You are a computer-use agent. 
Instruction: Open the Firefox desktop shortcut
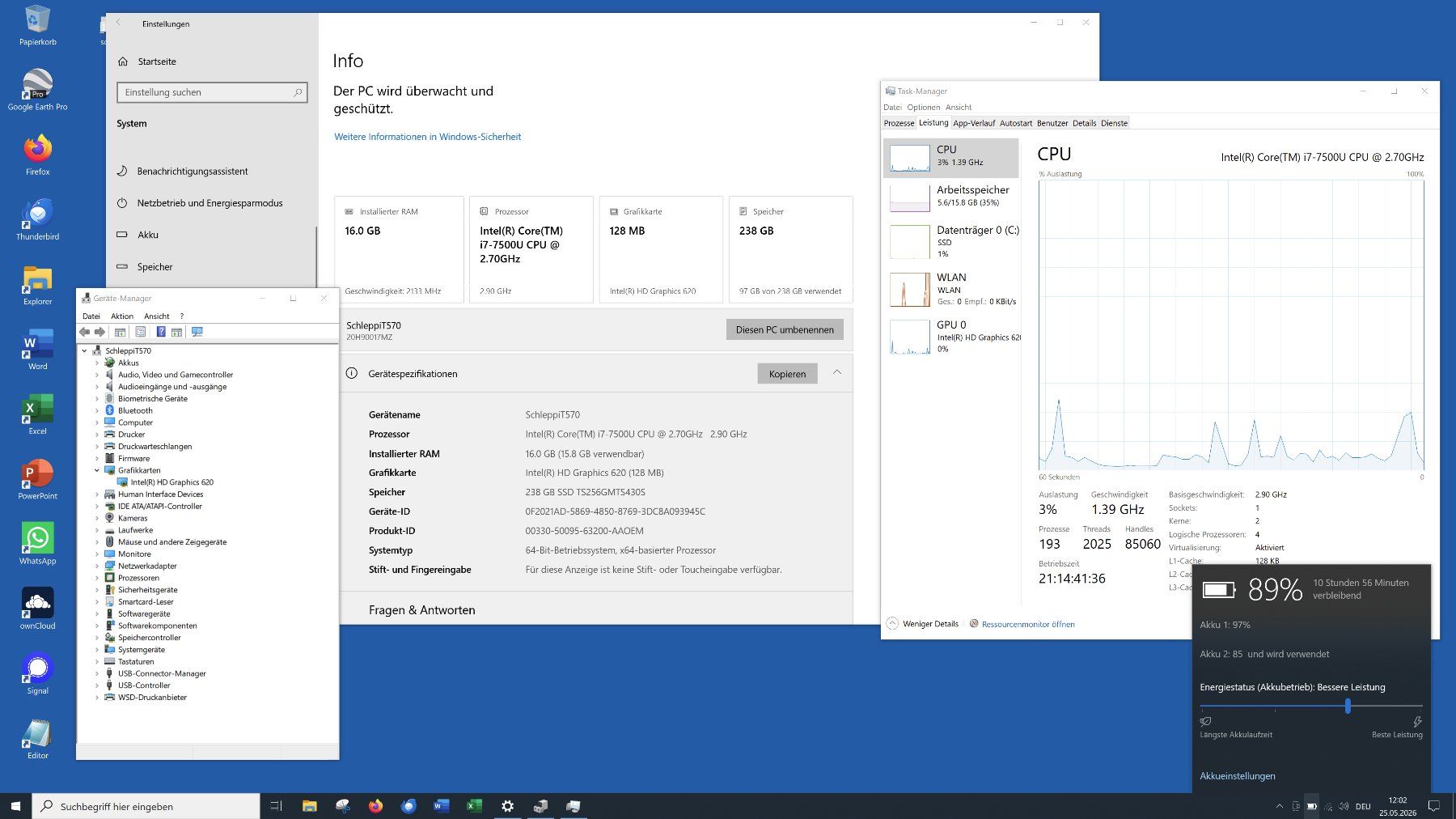tap(38, 155)
